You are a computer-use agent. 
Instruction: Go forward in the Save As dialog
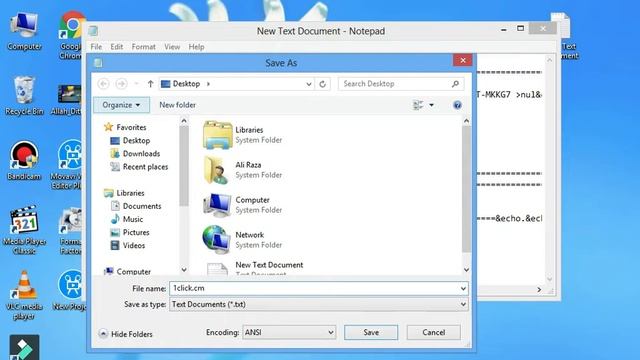121,84
